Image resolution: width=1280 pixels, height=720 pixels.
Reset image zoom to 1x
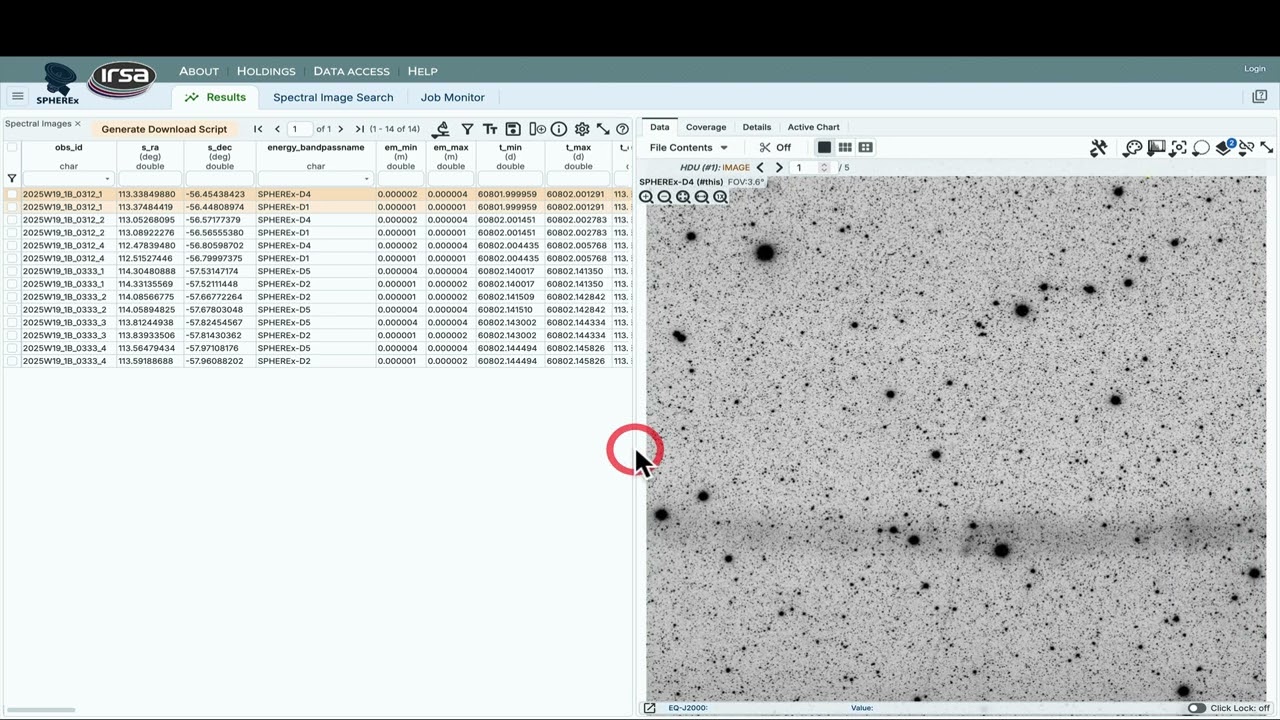(720, 197)
